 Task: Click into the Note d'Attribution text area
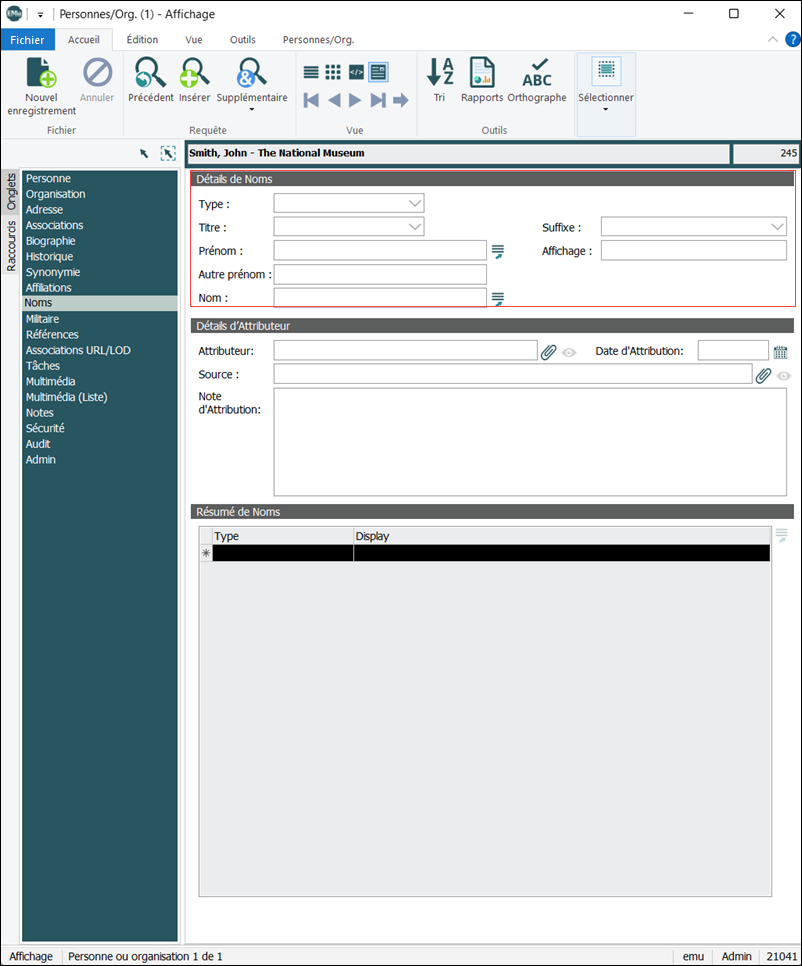click(530, 442)
